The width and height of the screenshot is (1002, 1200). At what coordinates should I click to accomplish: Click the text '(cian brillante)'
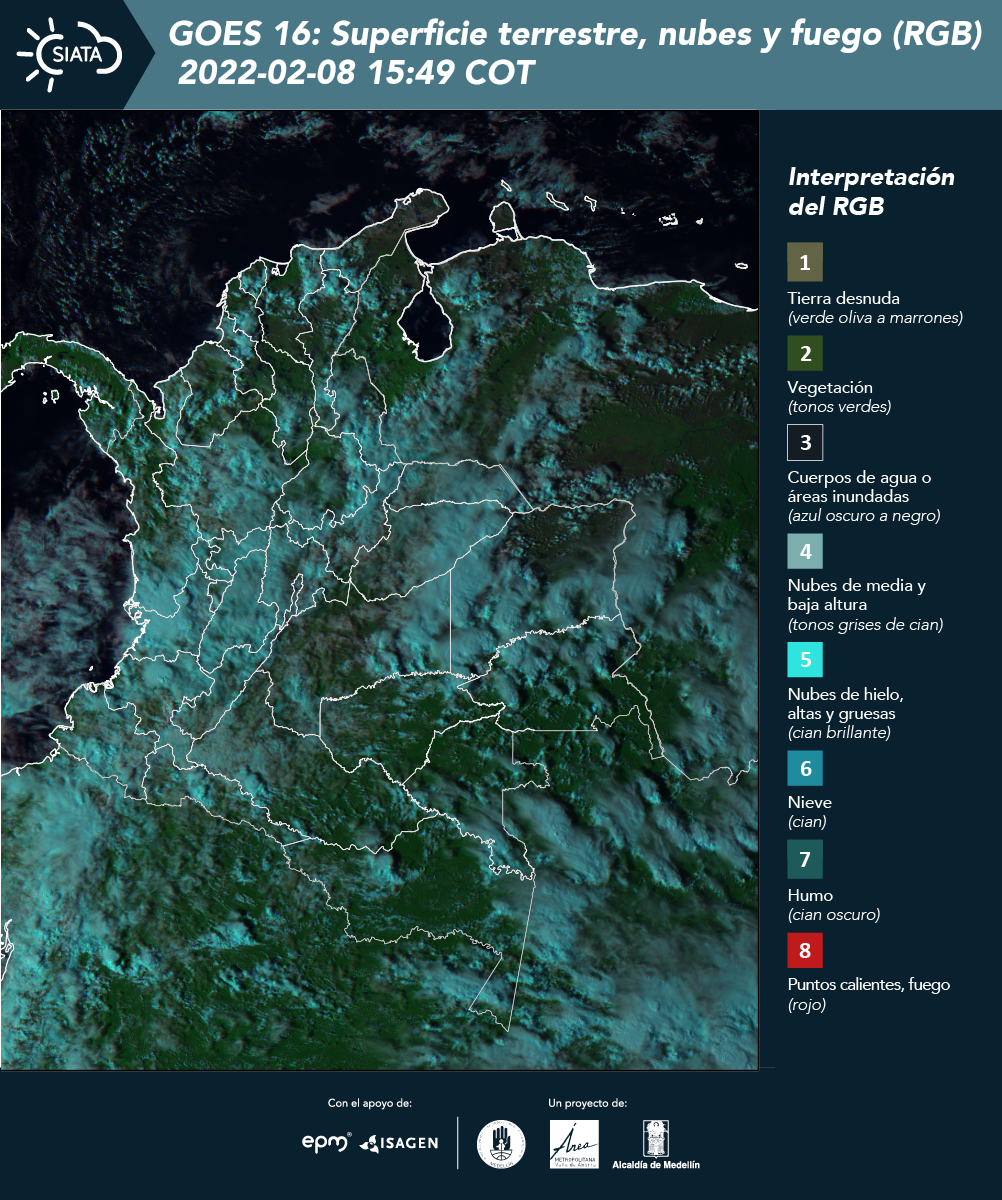[839, 733]
